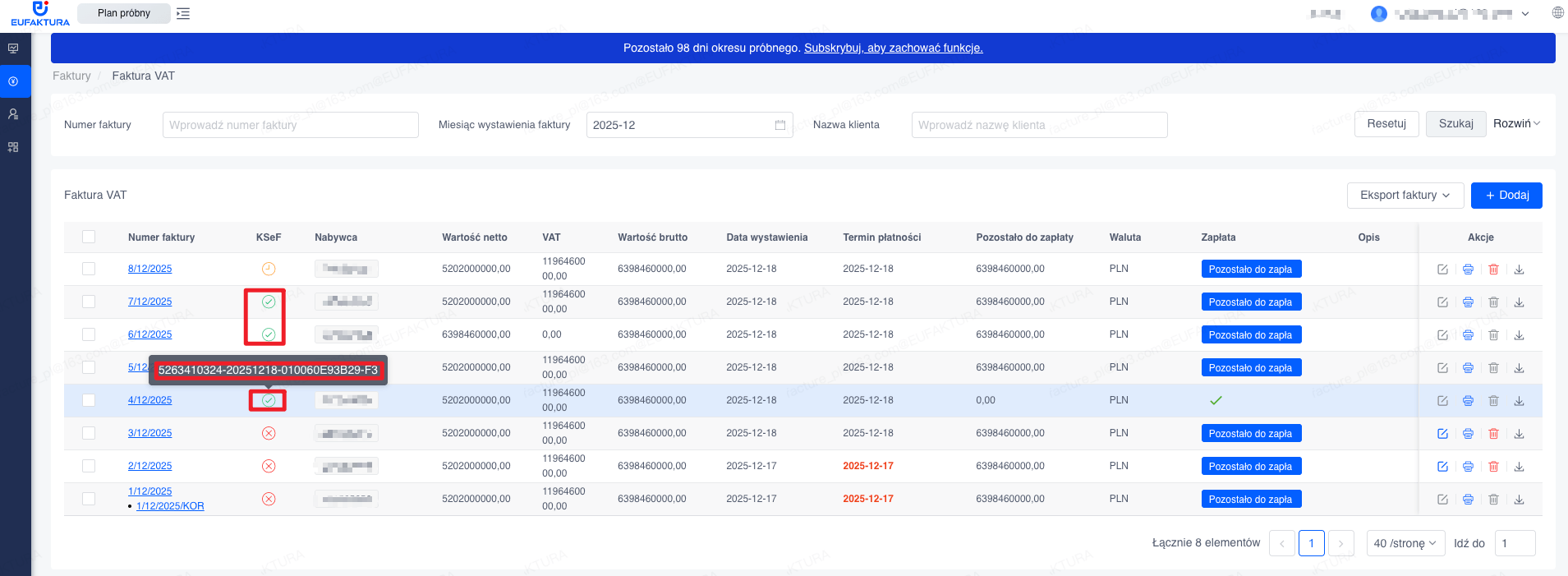Select the checkbox for invoice 3/12/2025
Screen dimensions: 1568x576
(x=89, y=433)
